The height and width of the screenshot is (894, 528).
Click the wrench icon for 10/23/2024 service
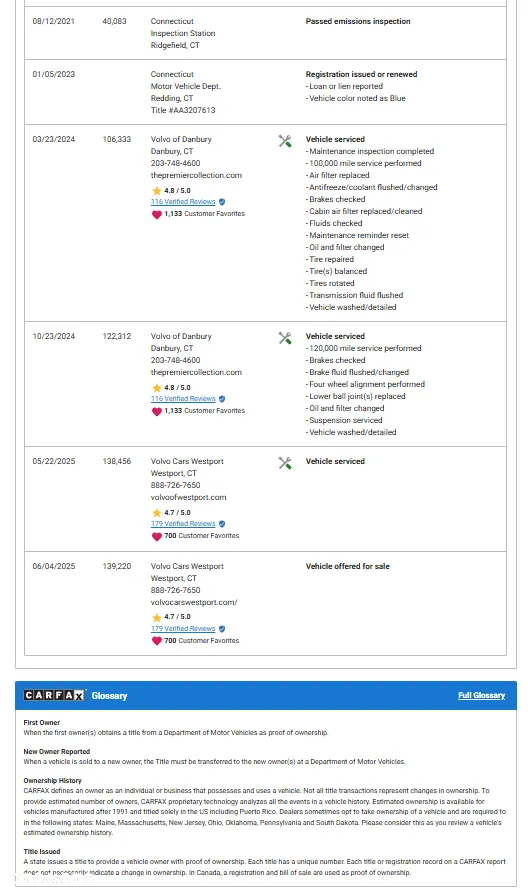pyautogui.click(x=285, y=338)
